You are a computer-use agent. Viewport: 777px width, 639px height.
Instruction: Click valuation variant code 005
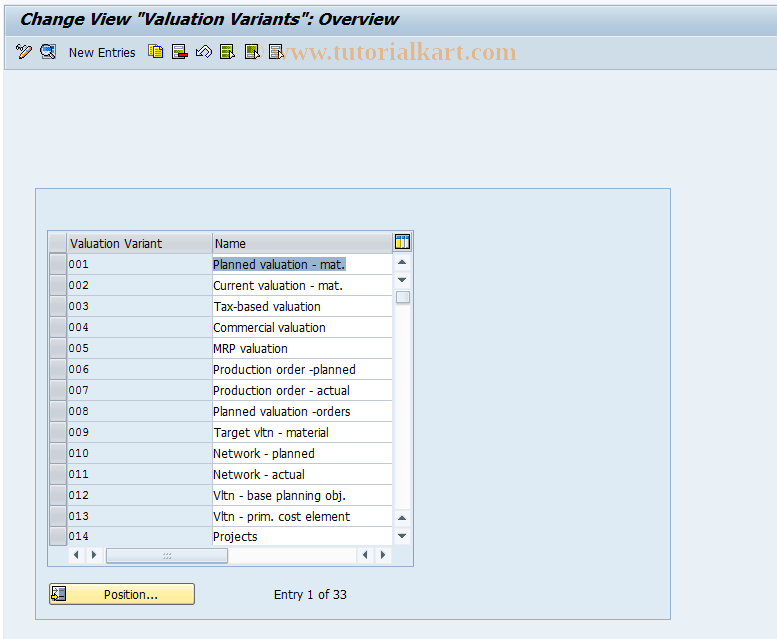(79, 348)
